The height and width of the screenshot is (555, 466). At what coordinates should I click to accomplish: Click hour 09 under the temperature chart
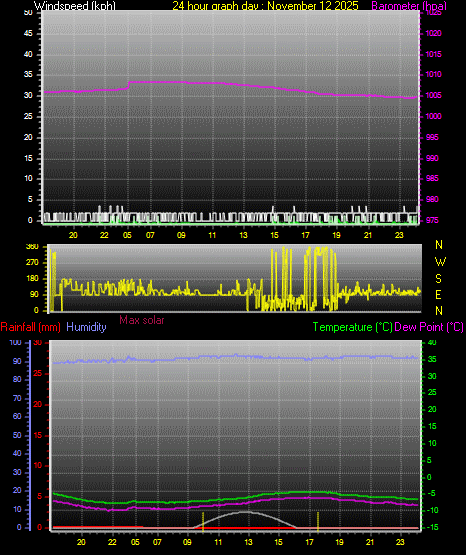click(187, 542)
